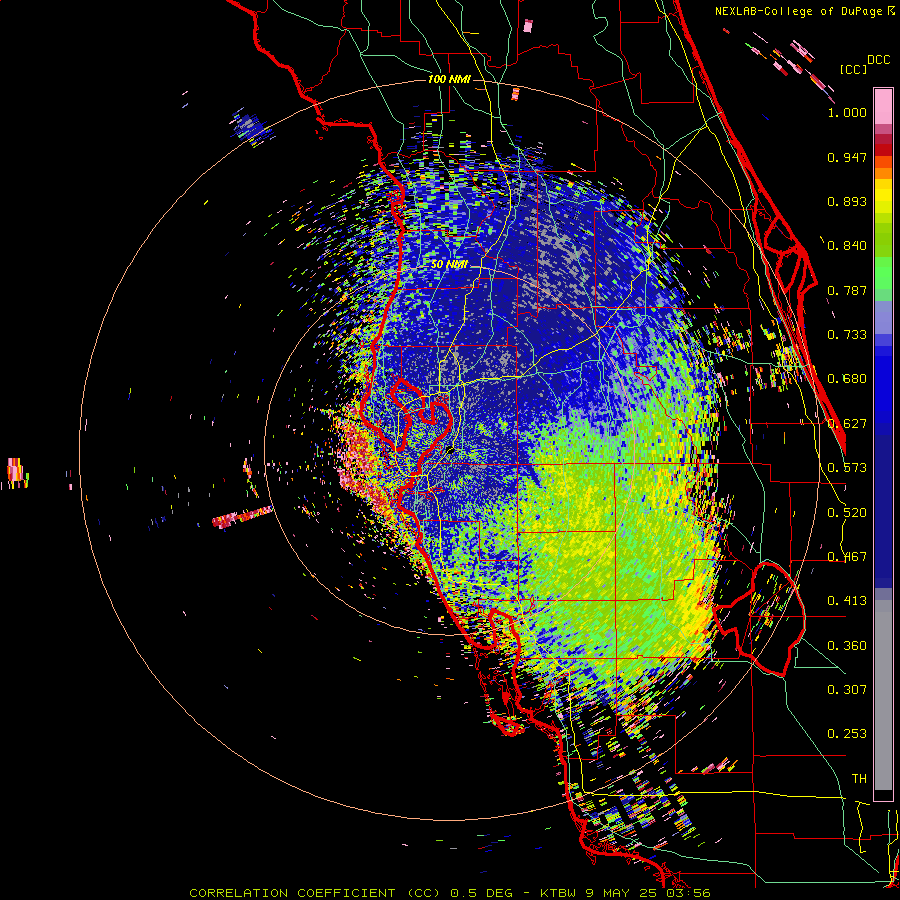Image resolution: width=900 pixels, height=900 pixels.
Task: Select the 0.680 color scale value
Action: (x=847, y=379)
